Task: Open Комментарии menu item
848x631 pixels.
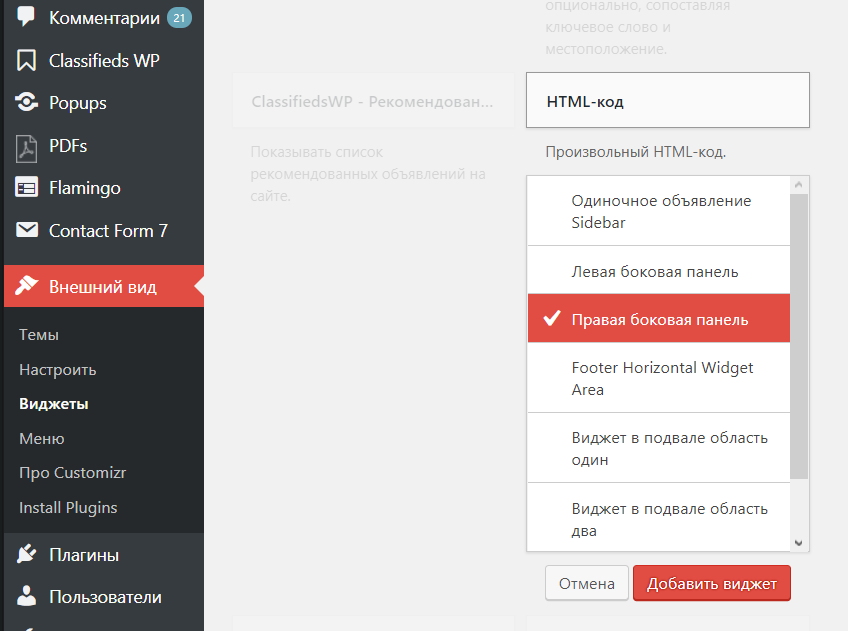Action: coord(104,18)
